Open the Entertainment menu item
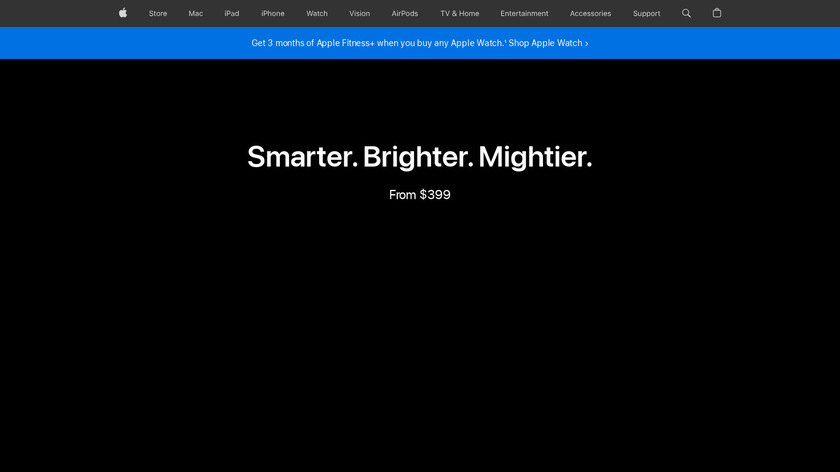 (524, 13)
